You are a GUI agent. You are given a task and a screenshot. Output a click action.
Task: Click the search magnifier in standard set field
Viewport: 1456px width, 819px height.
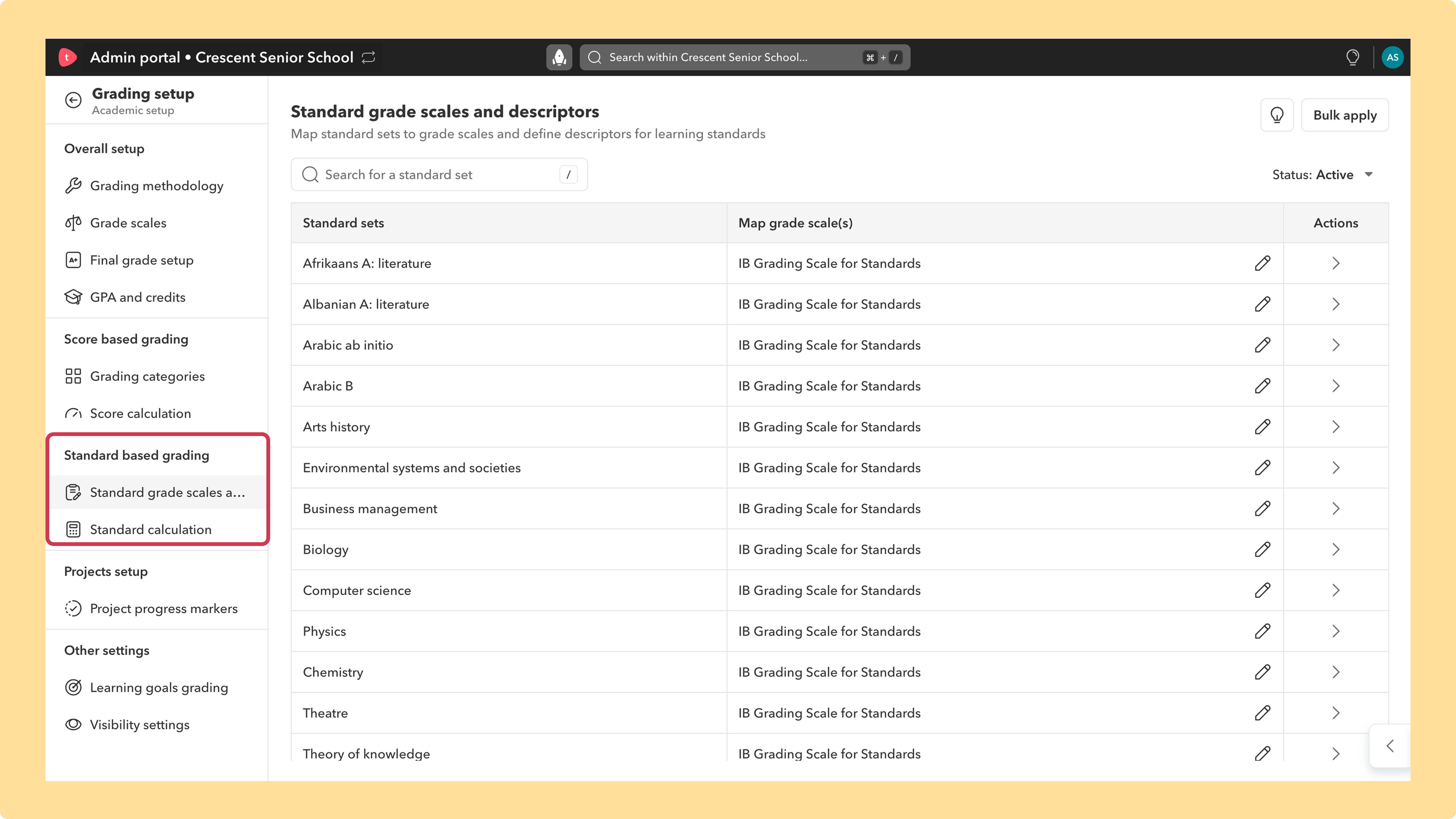click(310, 175)
